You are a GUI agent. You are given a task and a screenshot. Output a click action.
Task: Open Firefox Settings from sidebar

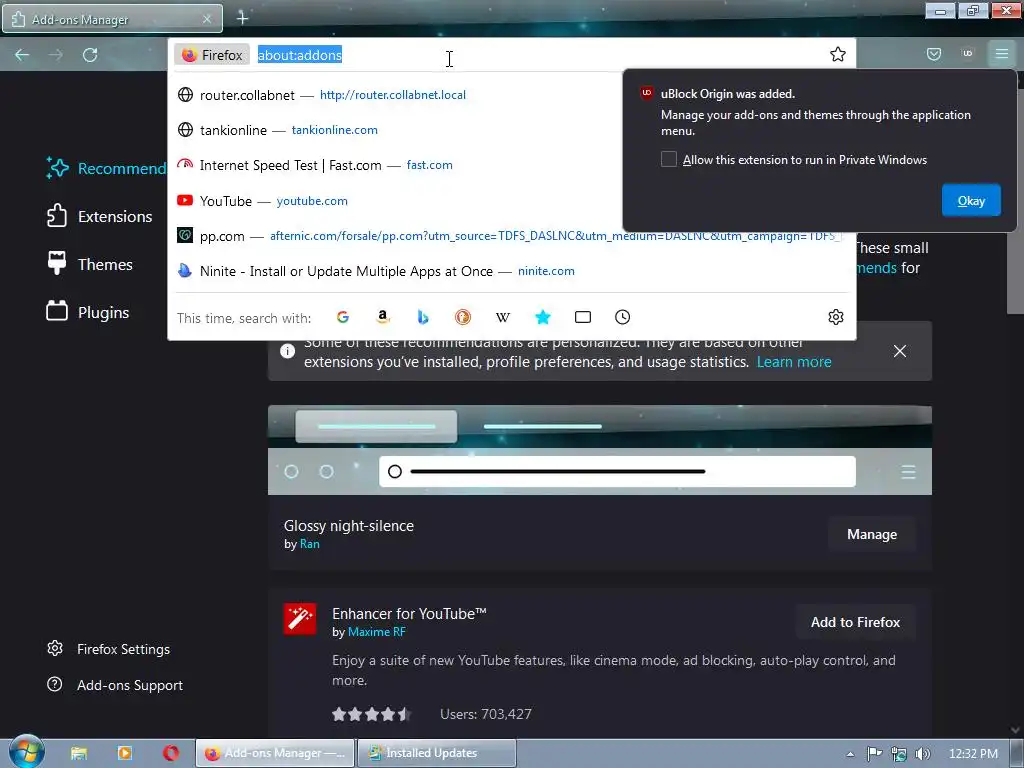108,649
